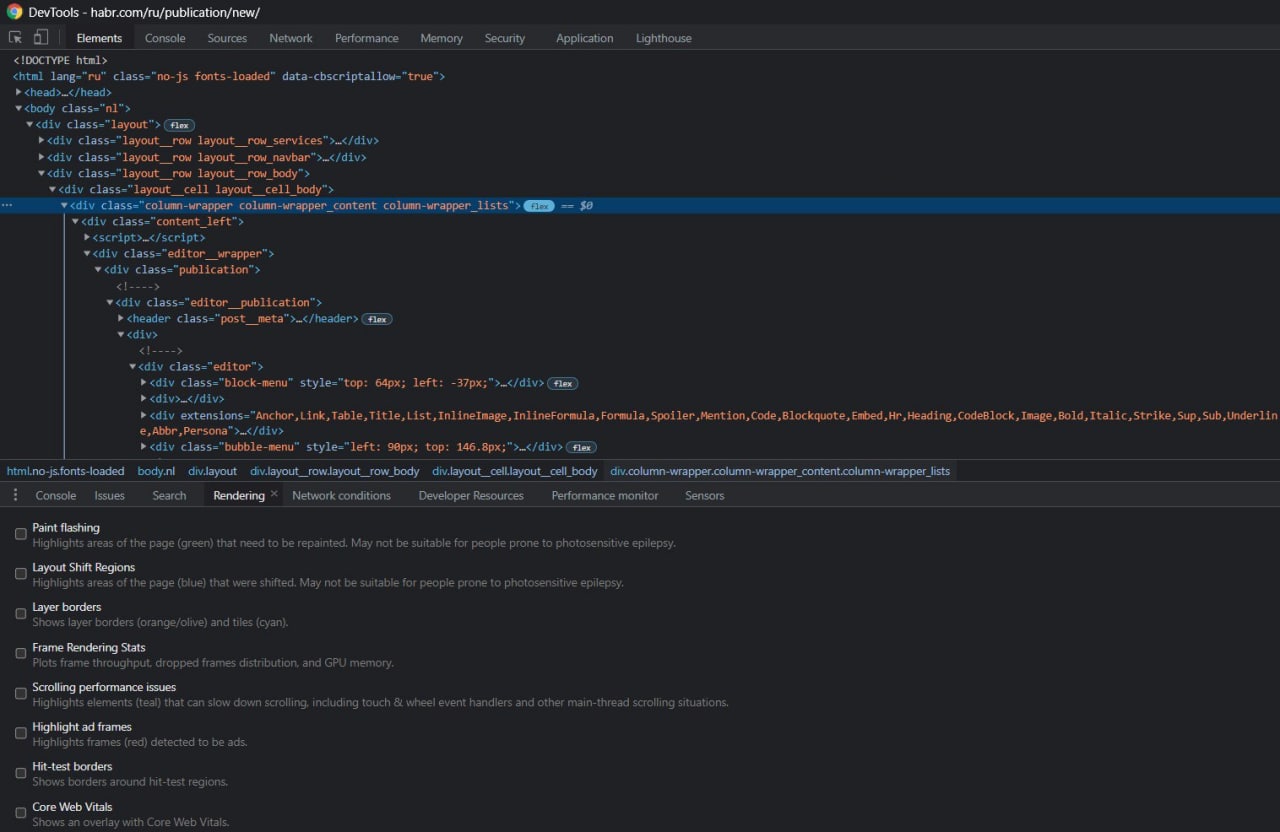The image size is (1280, 832).
Task: Enable Hit-test borders checkbox
Action: point(21,773)
